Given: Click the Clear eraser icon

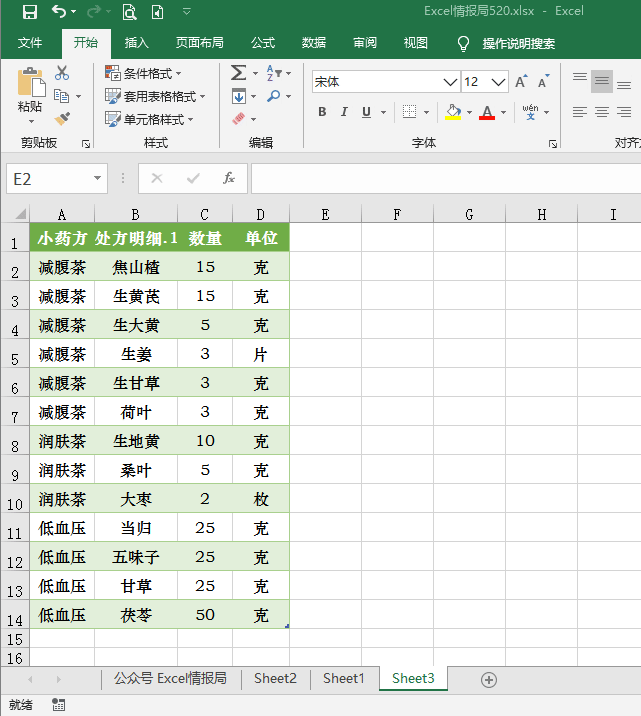Looking at the screenshot, I should click(x=239, y=119).
